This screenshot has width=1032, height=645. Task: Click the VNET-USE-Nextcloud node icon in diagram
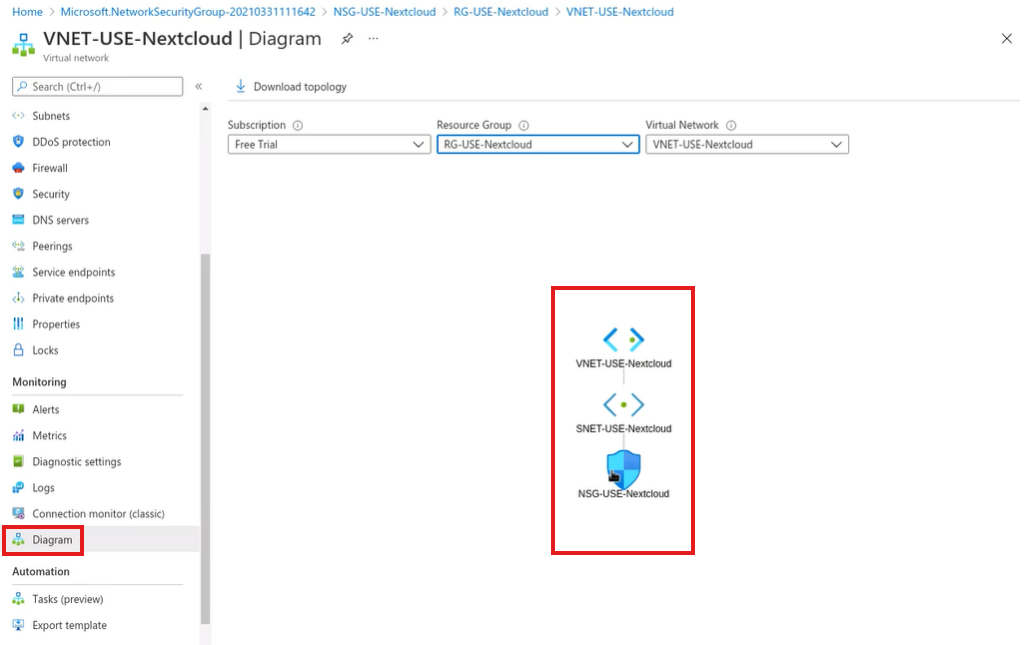tap(623, 340)
